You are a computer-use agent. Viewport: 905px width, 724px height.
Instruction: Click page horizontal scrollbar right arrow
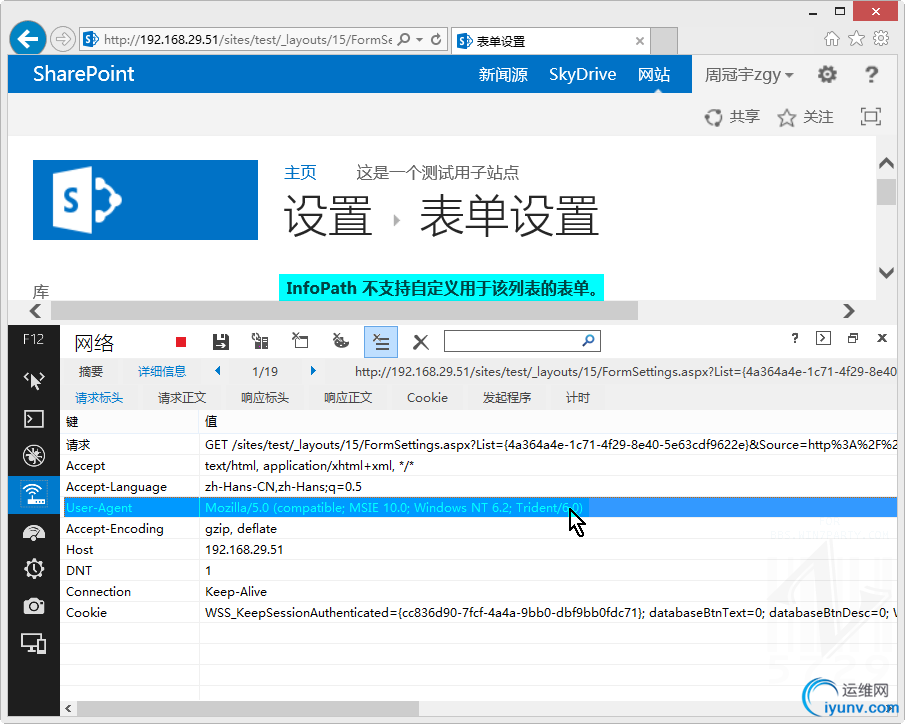(848, 311)
